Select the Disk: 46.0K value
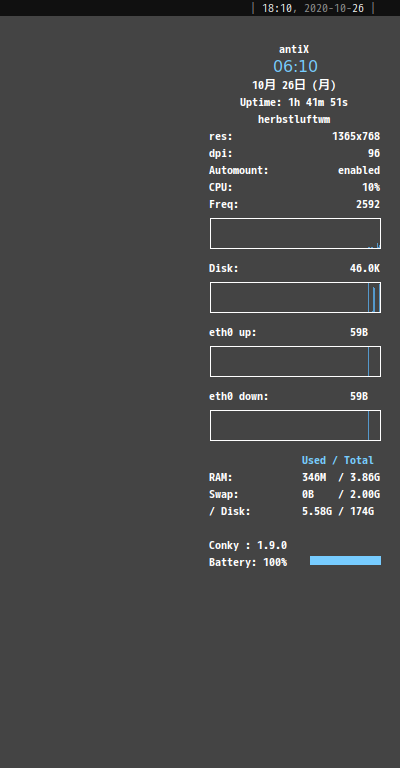The image size is (400, 768). (365, 268)
